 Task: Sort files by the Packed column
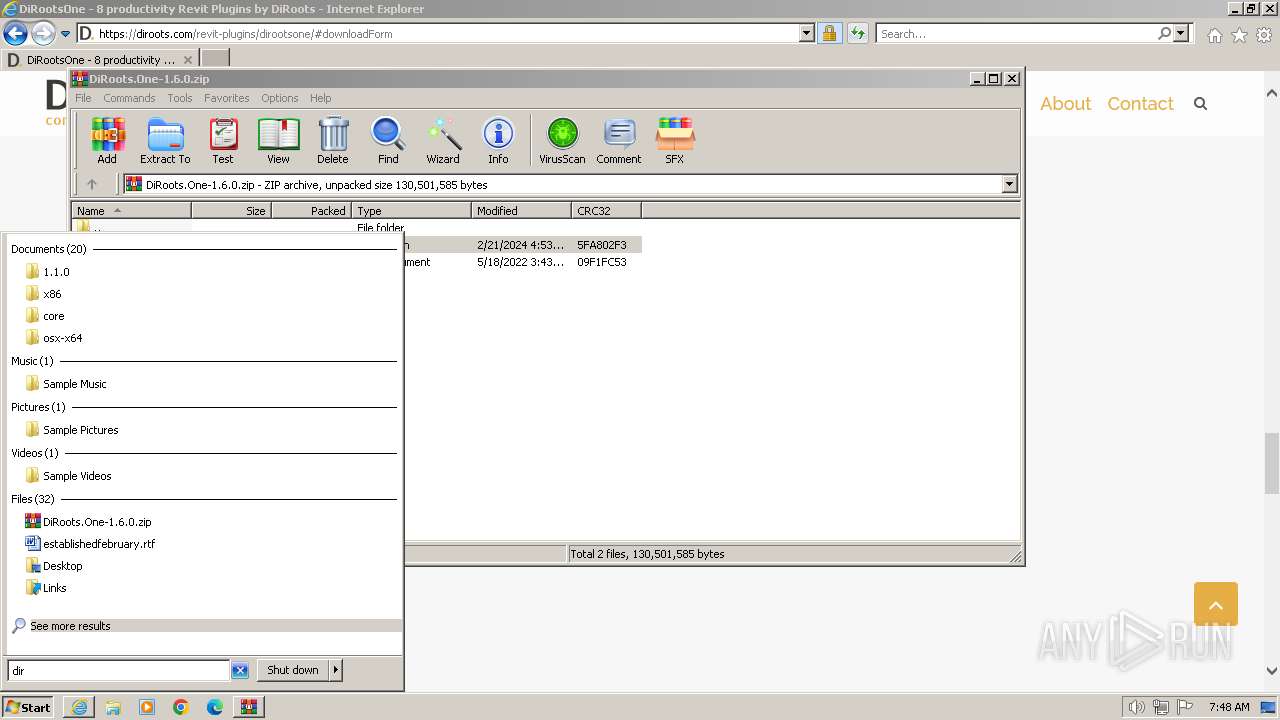click(311, 211)
